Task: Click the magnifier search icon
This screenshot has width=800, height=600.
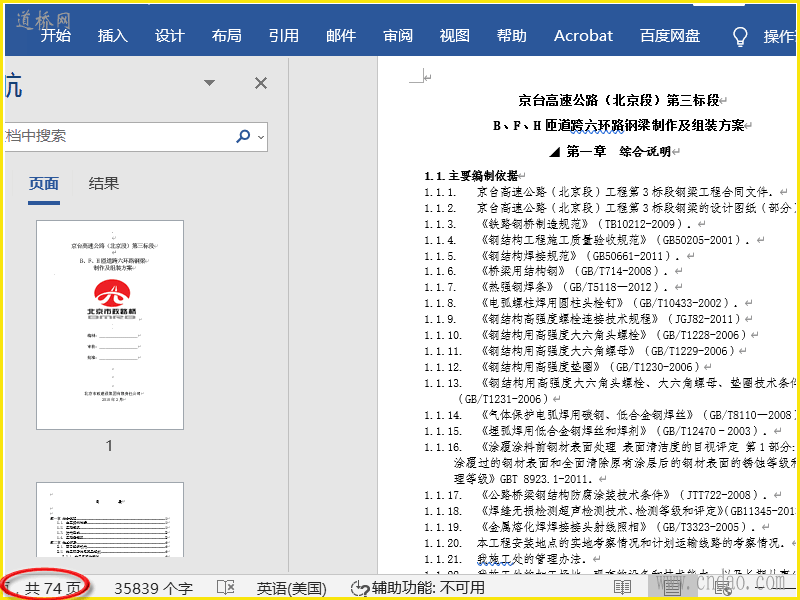Action: [x=243, y=136]
